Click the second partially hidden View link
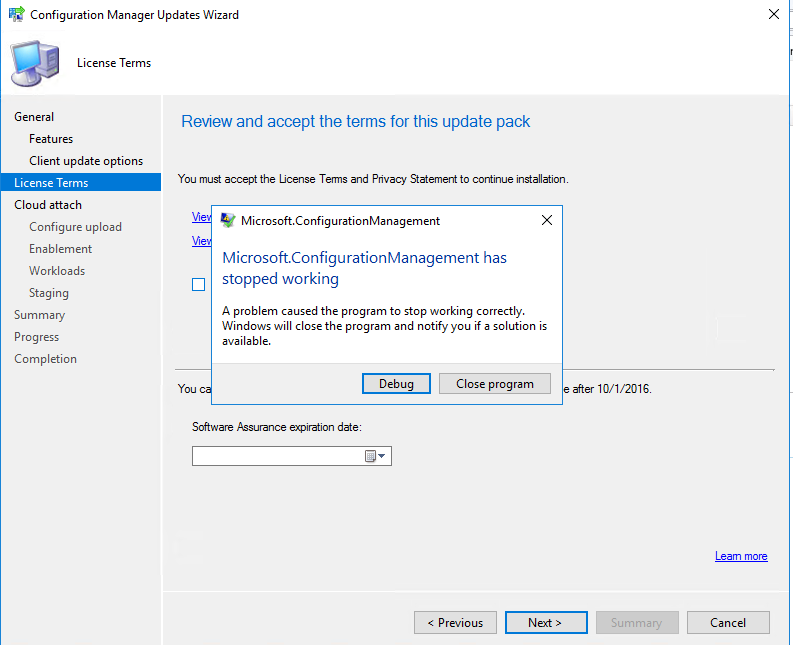The width and height of the screenshot is (793, 645). pos(201,240)
